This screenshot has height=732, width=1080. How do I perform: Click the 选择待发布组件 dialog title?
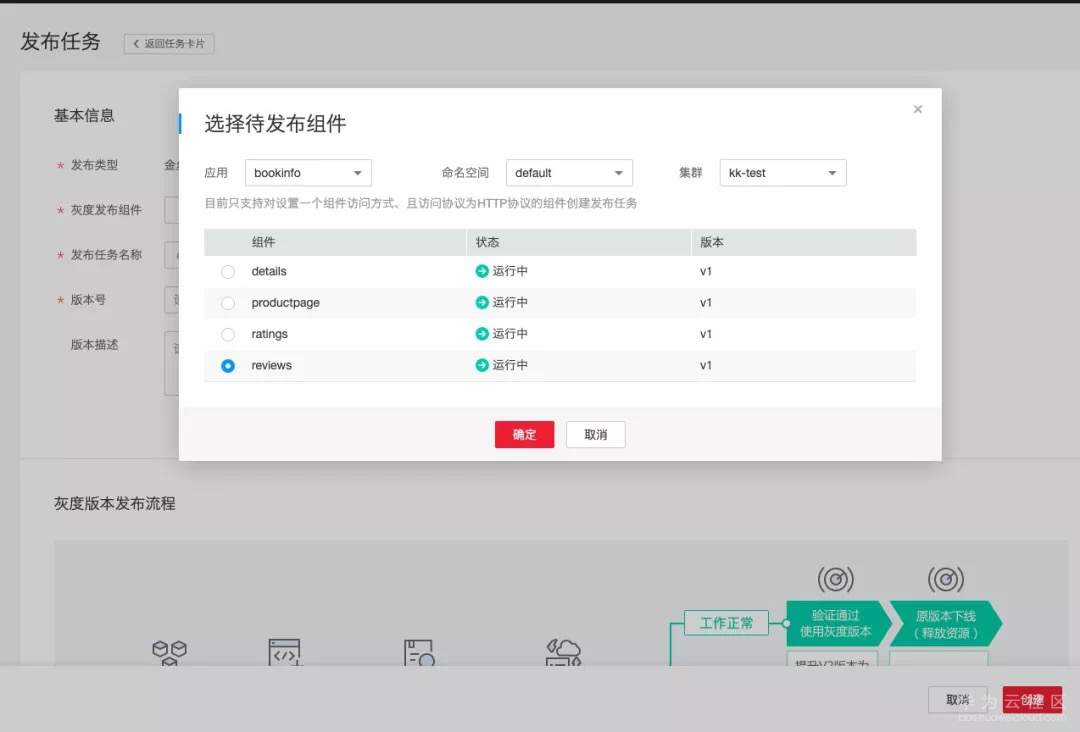click(x=275, y=124)
